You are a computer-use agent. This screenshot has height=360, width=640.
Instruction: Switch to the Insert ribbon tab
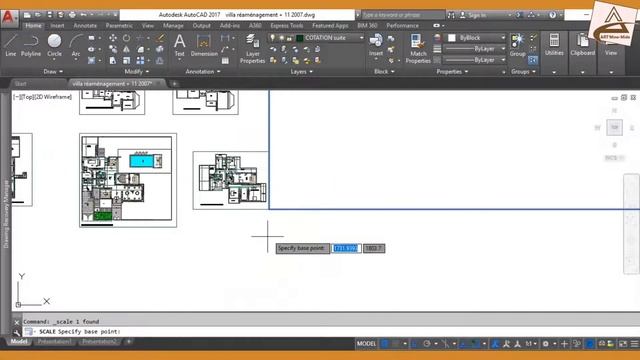pos(57,26)
